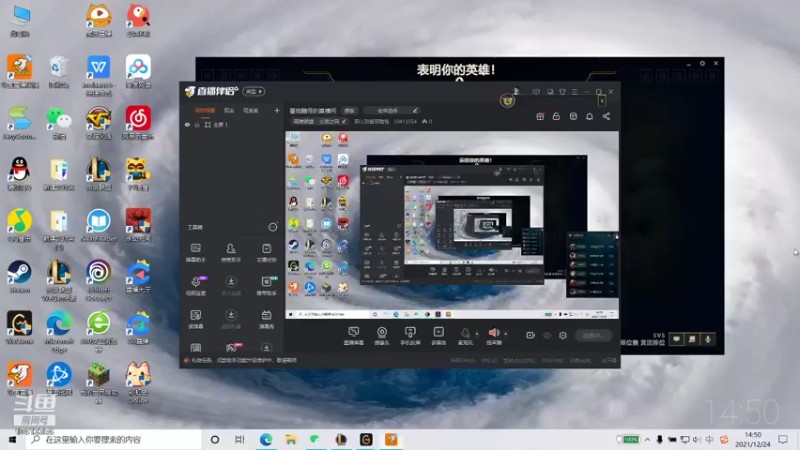Select the Microsoft Edge desktop shortcut
The height and width of the screenshot is (450, 800).
tap(59, 332)
